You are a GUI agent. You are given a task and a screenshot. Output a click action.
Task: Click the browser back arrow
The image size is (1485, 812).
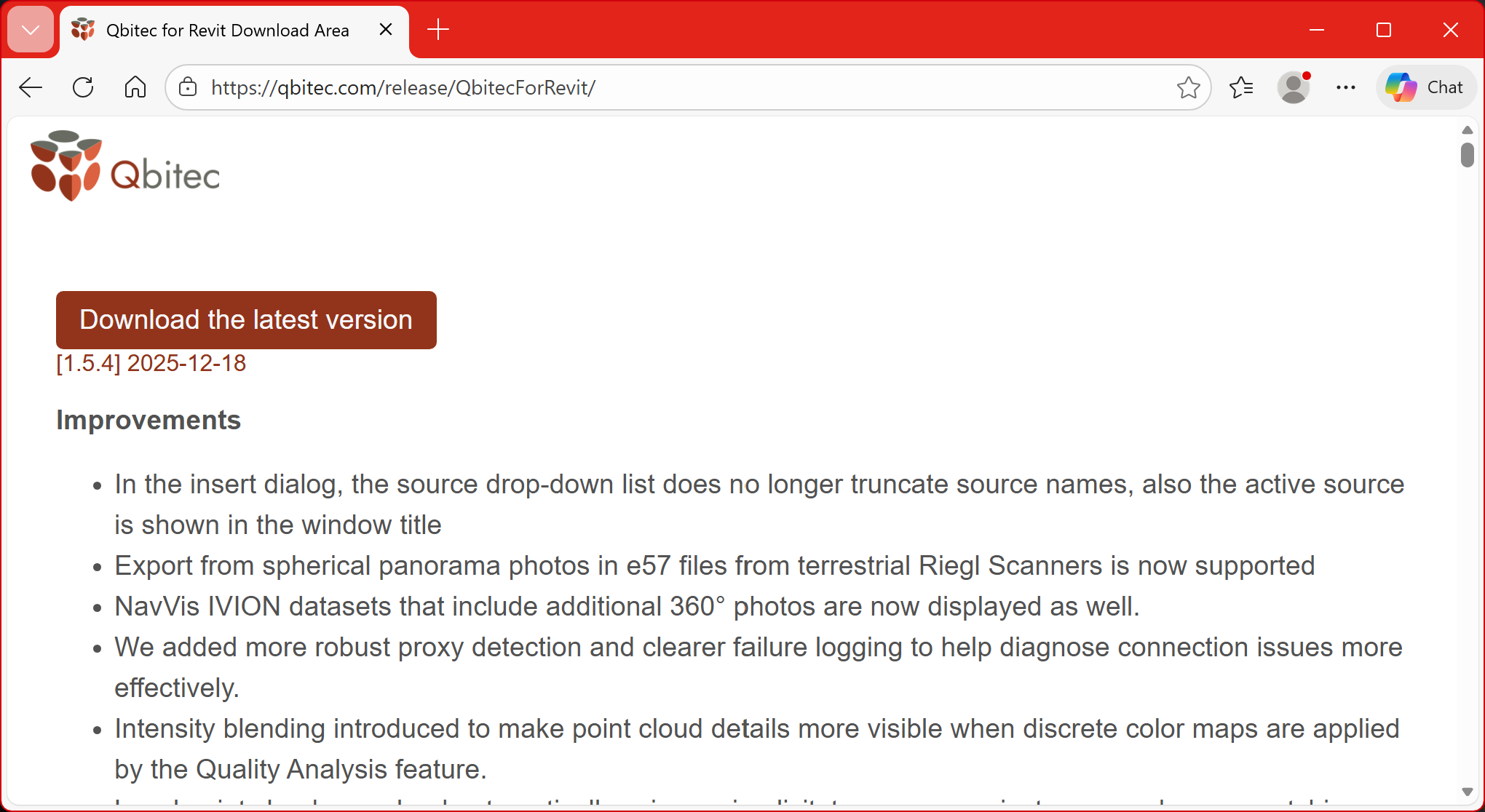[x=31, y=87]
